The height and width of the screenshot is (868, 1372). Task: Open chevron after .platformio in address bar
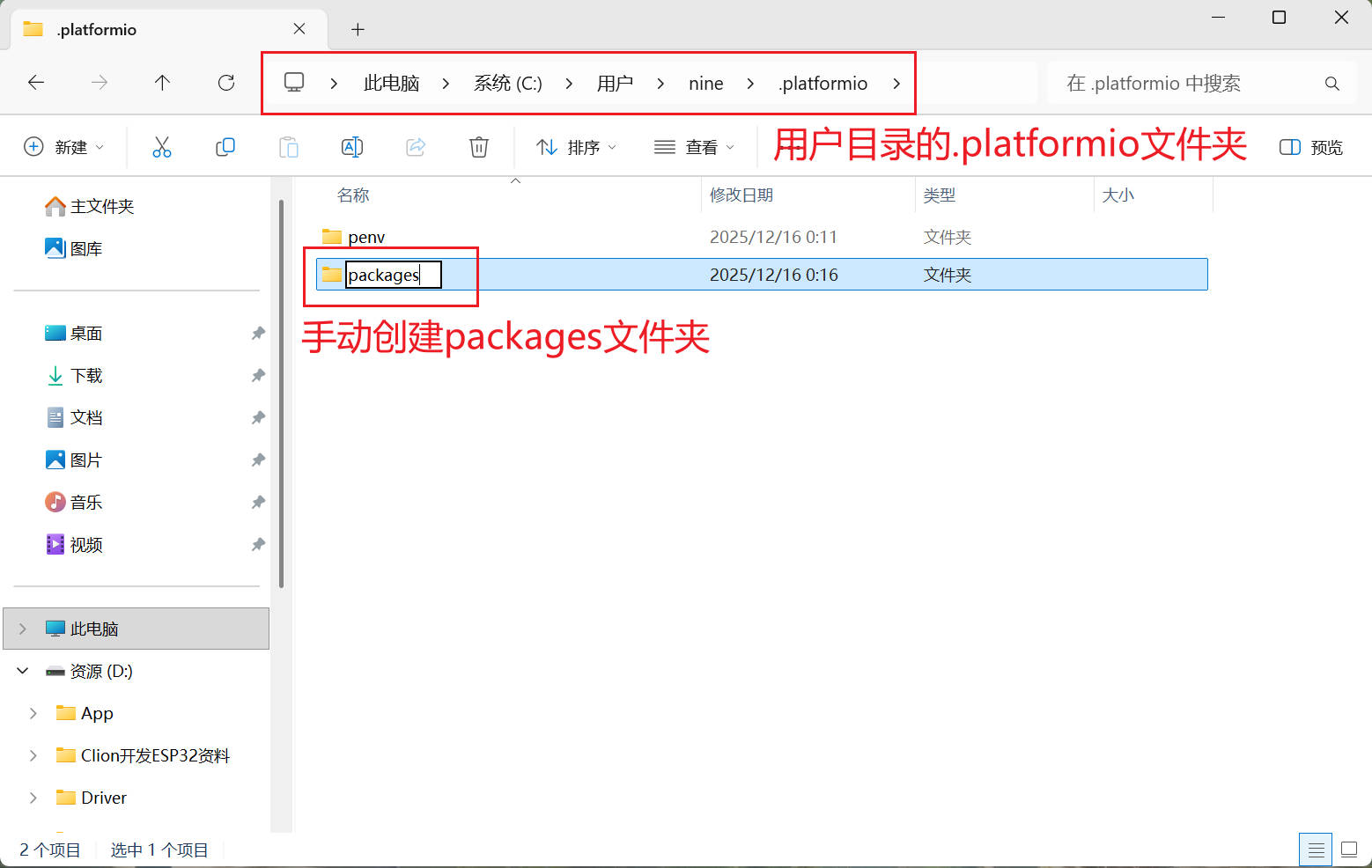[x=896, y=84]
